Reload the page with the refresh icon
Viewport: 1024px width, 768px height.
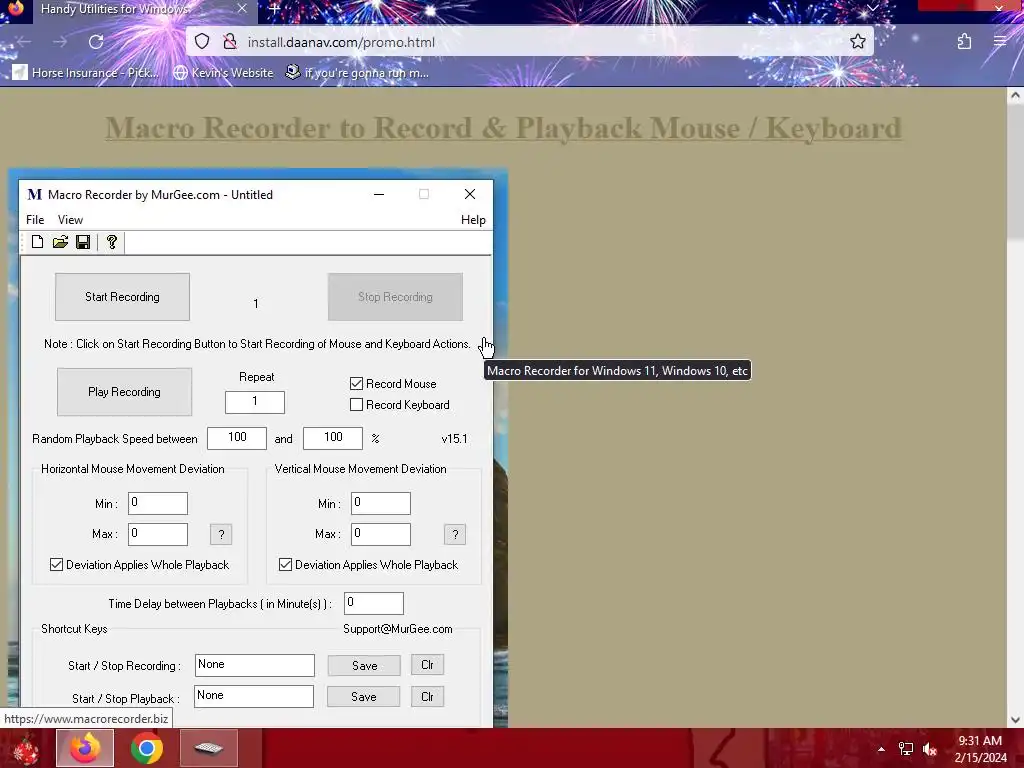(96, 42)
